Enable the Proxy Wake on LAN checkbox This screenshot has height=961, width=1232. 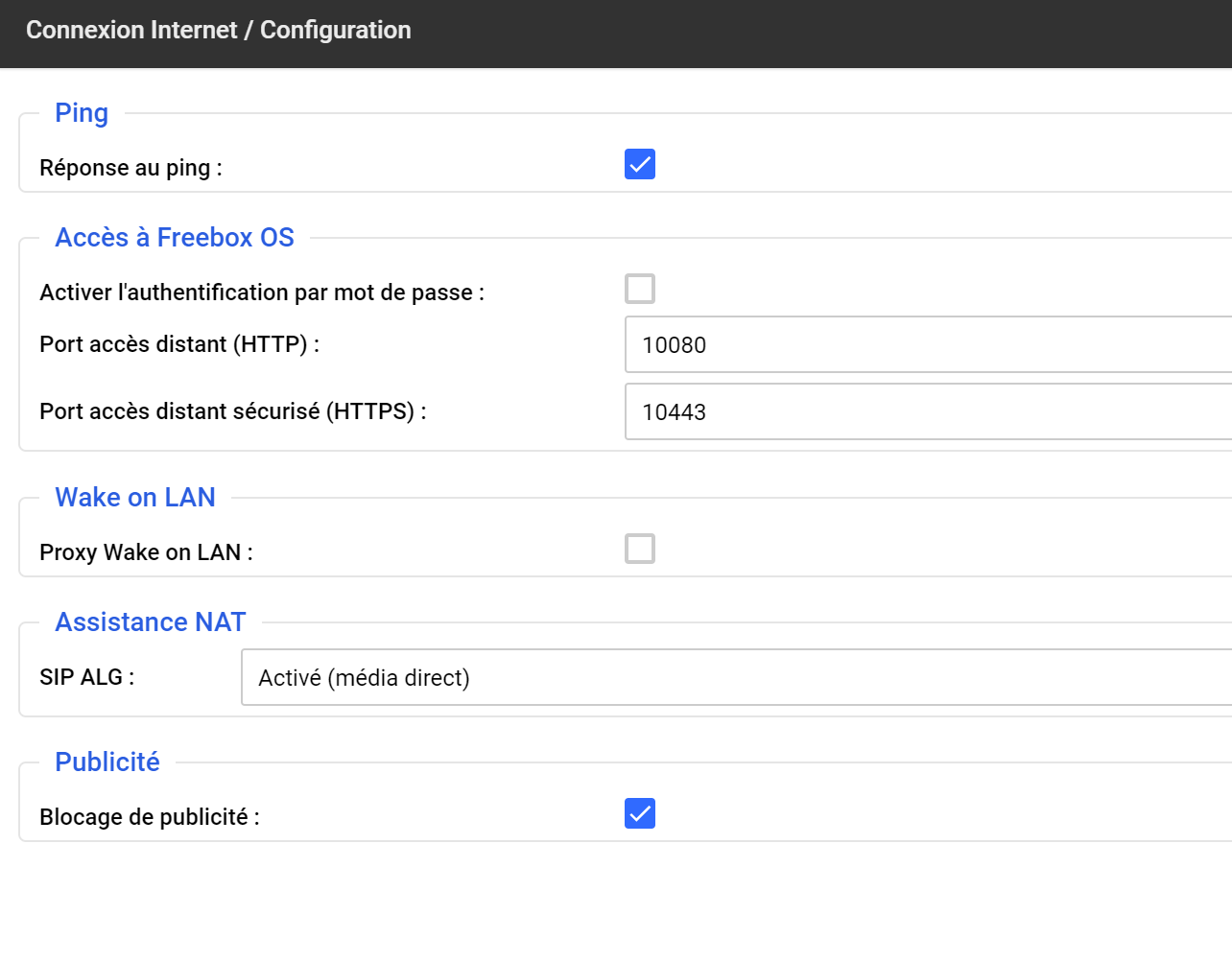point(640,549)
